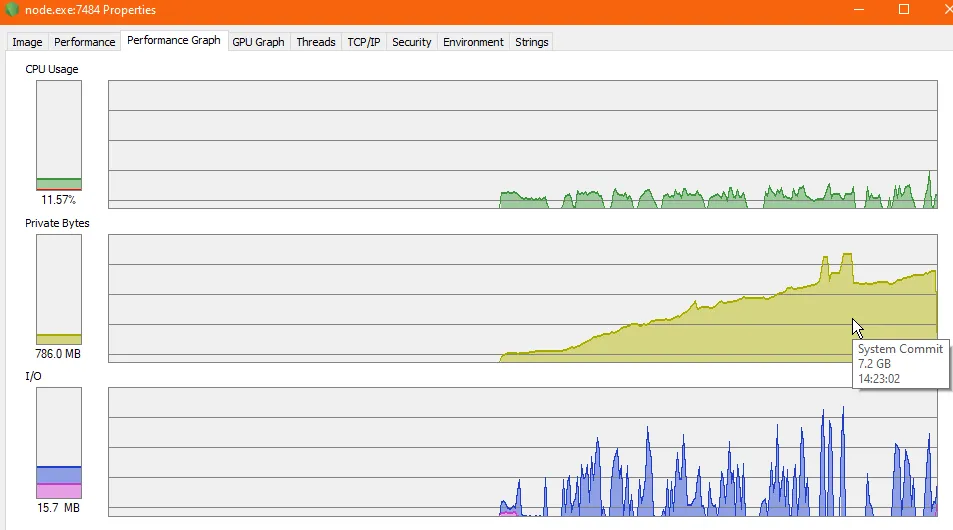Click the Private Bytes history graph
This screenshot has height=530, width=953.
(523, 298)
